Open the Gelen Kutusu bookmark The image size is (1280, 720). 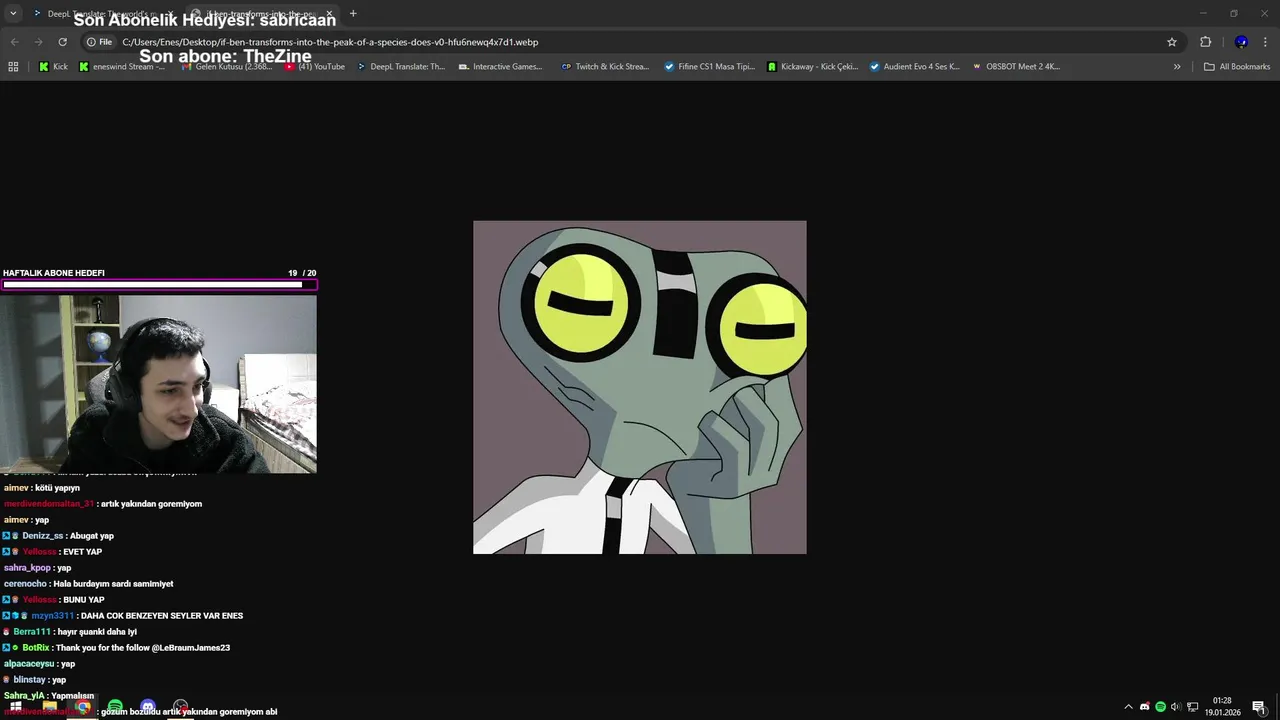pos(226,67)
